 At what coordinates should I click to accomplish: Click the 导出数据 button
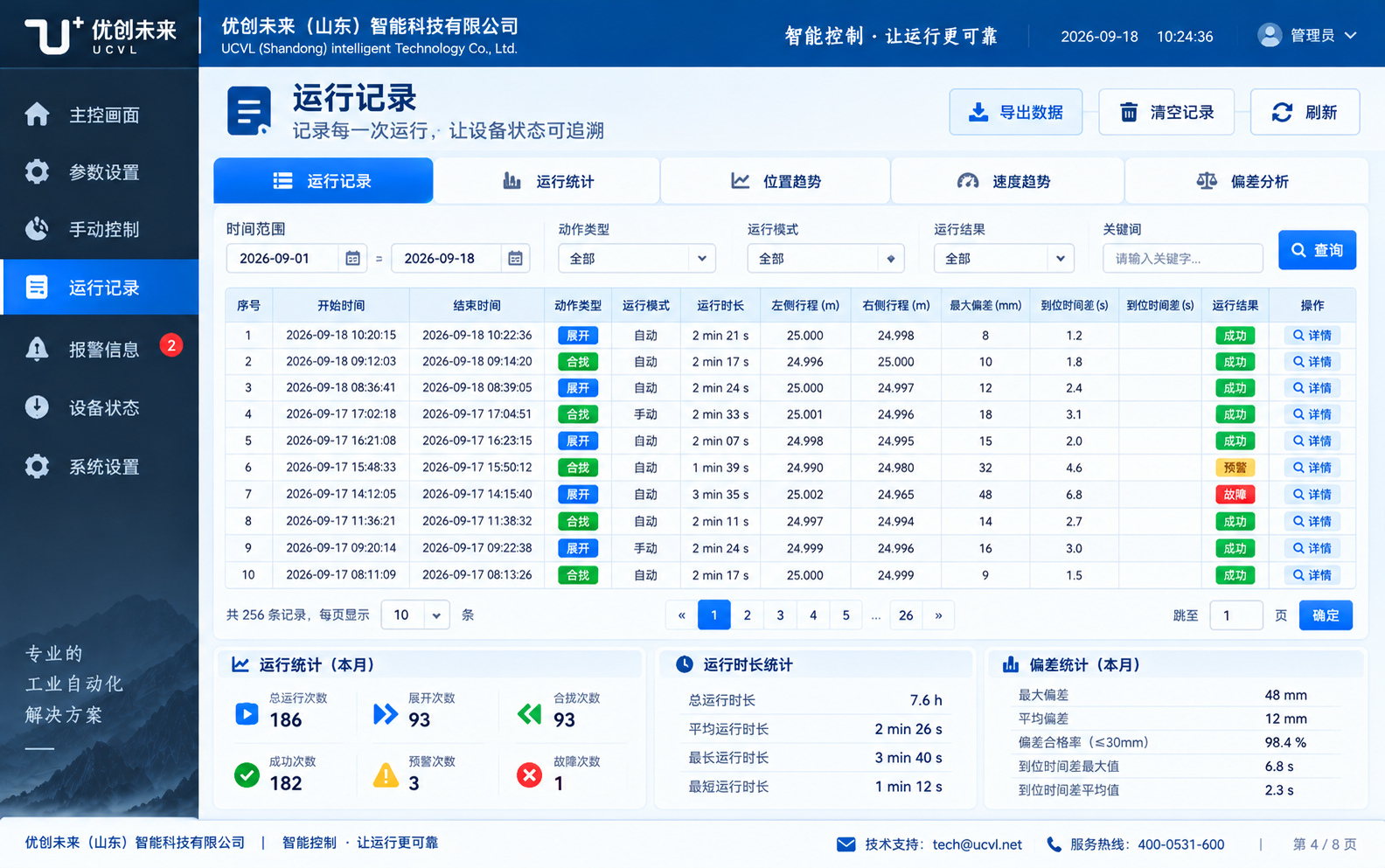pyautogui.click(x=1016, y=112)
